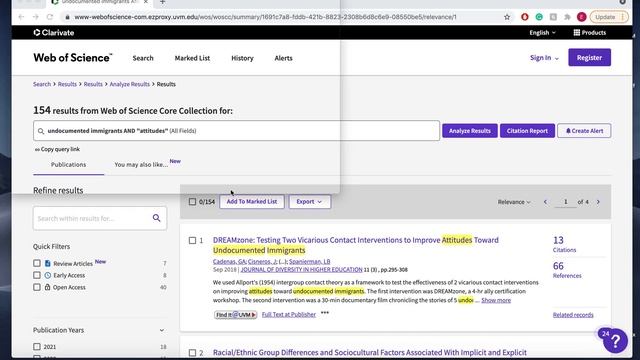Image resolution: width=640 pixels, height=360 pixels.
Task: Select checkbox for result 2
Action: 192,353
